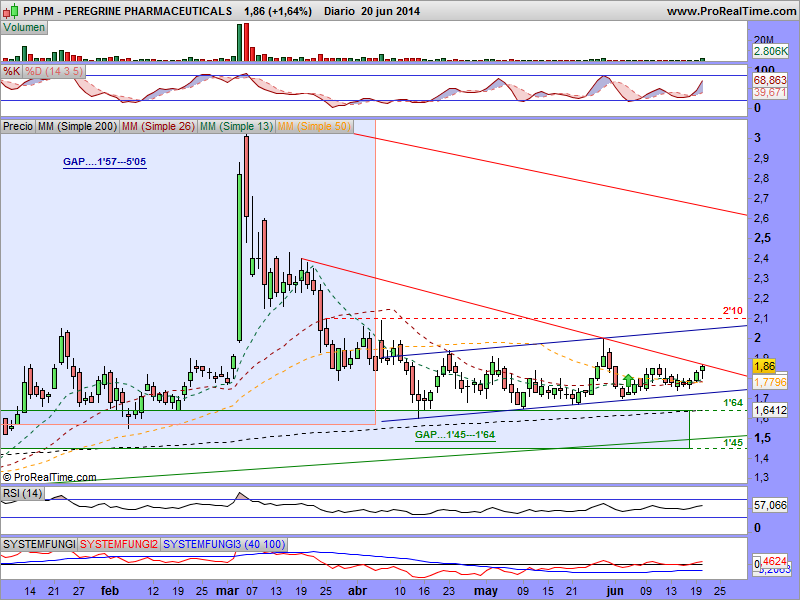The width and height of the screenshot is (800, 600).
Task: Click the abr label on date axis
Action: click(357, 591)
